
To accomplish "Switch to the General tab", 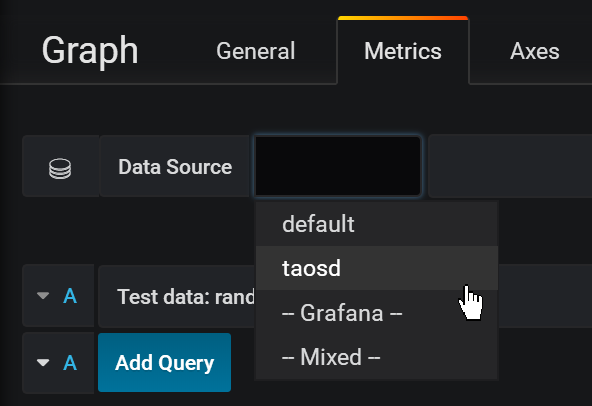I will coord(256,51).
